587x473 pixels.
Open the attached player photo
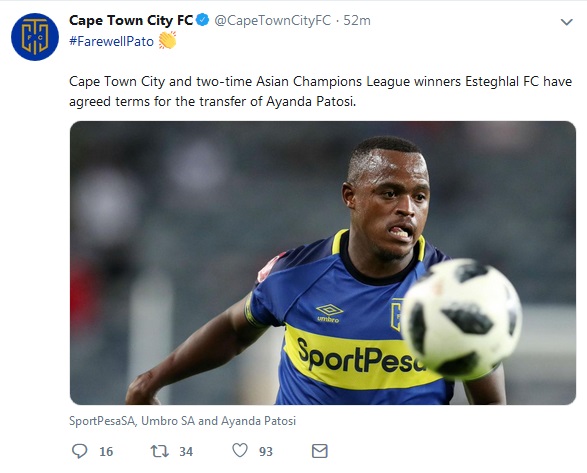pyautogui.click(x=323, y=263)
